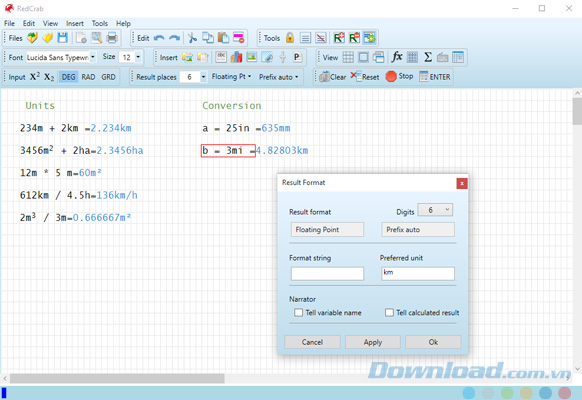
Task: Cut selection with the scissors icon
Action: pos(192,37)
